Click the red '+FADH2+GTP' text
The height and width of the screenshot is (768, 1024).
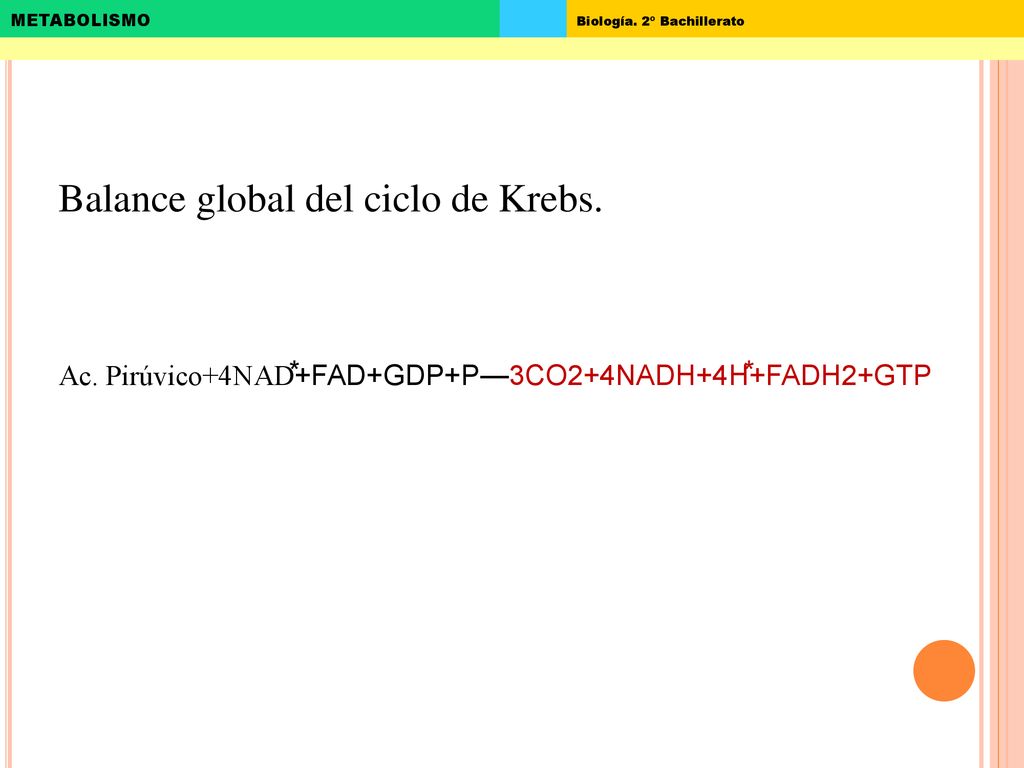click(x=841, y=376)
